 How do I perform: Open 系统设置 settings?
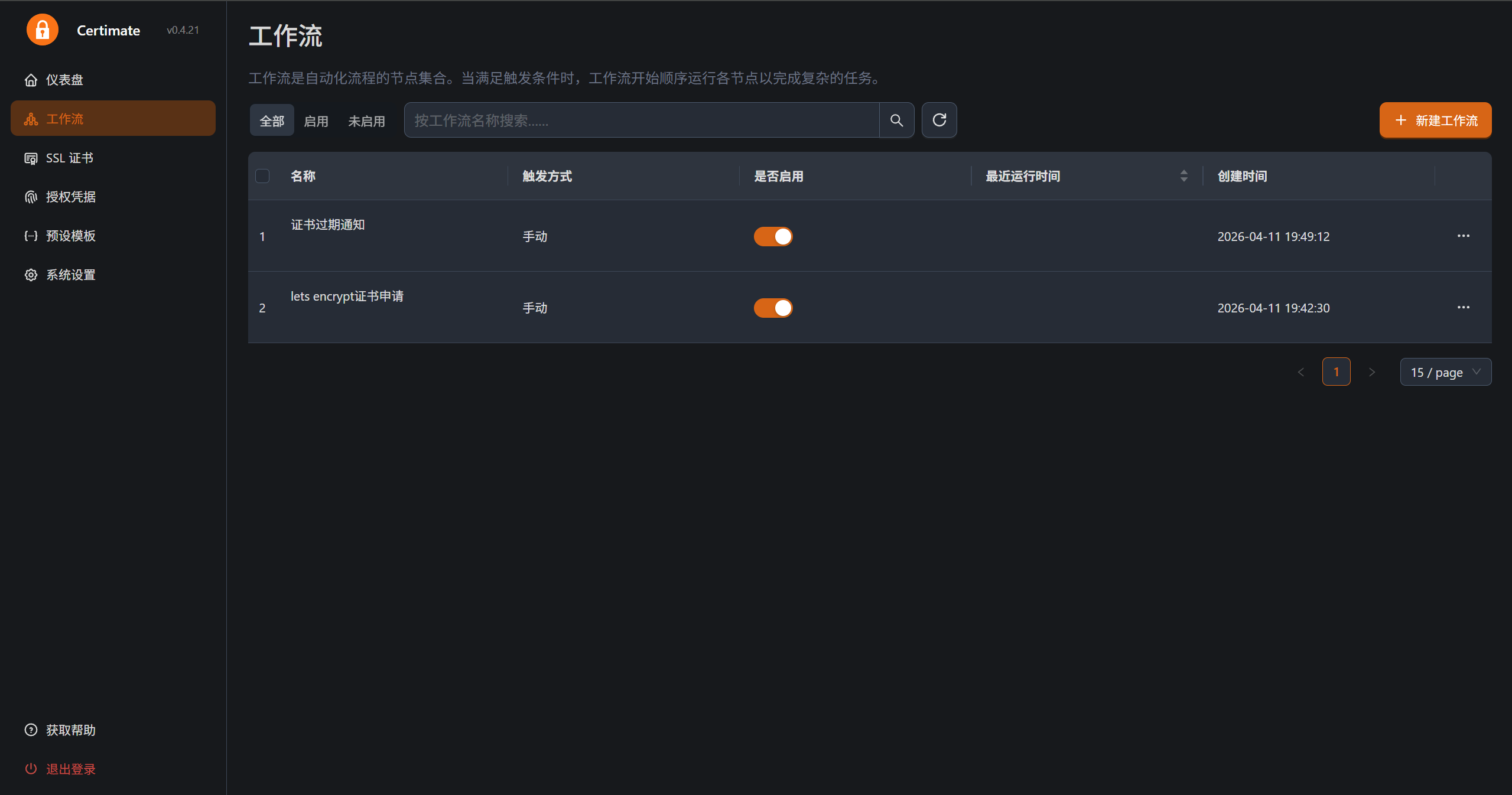coord(71,274)
